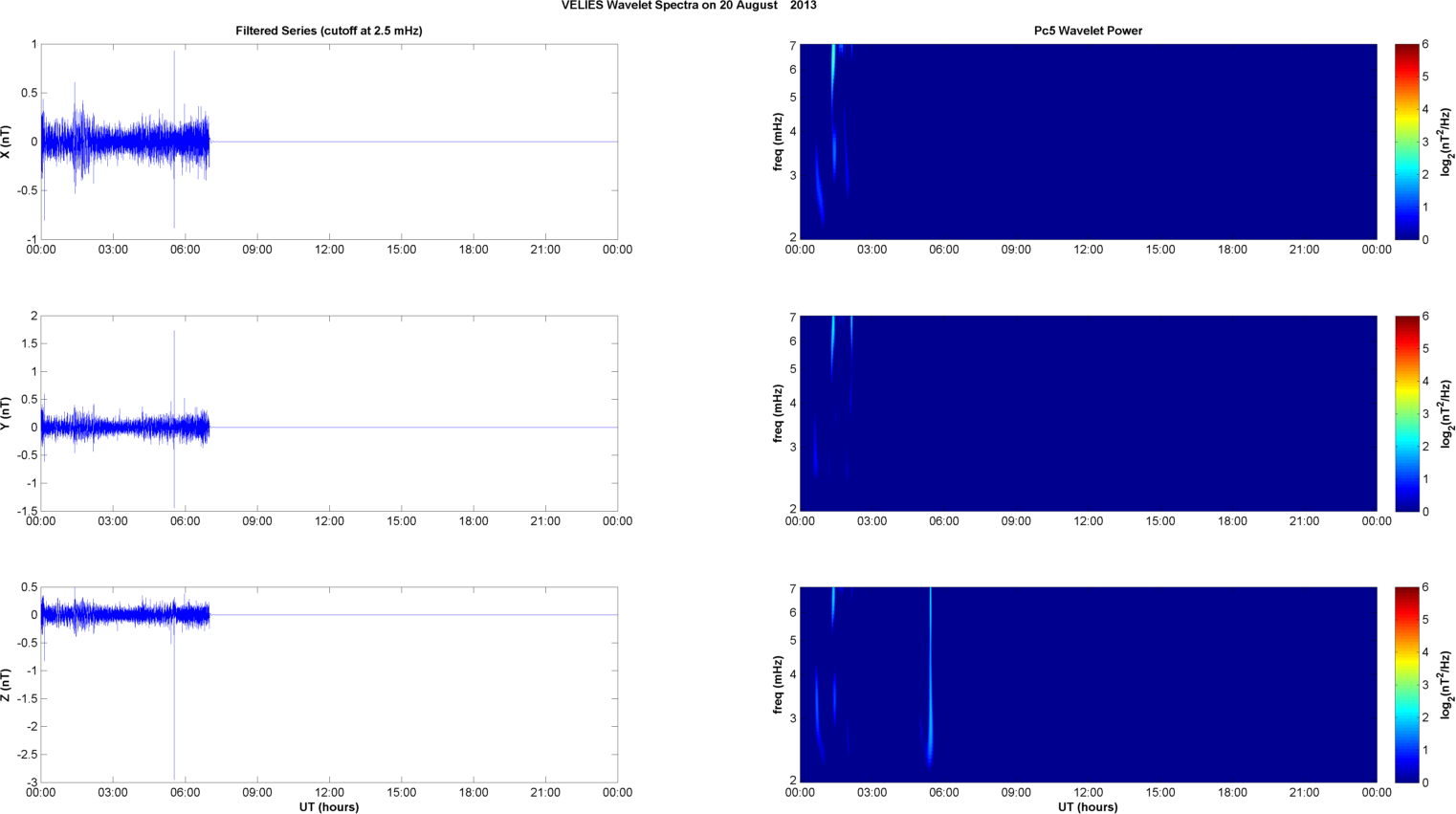The image size is (1456, 814).
Task: Click 'freq (mHz)' label of the top spectrogram
Action: click(778, 142)
